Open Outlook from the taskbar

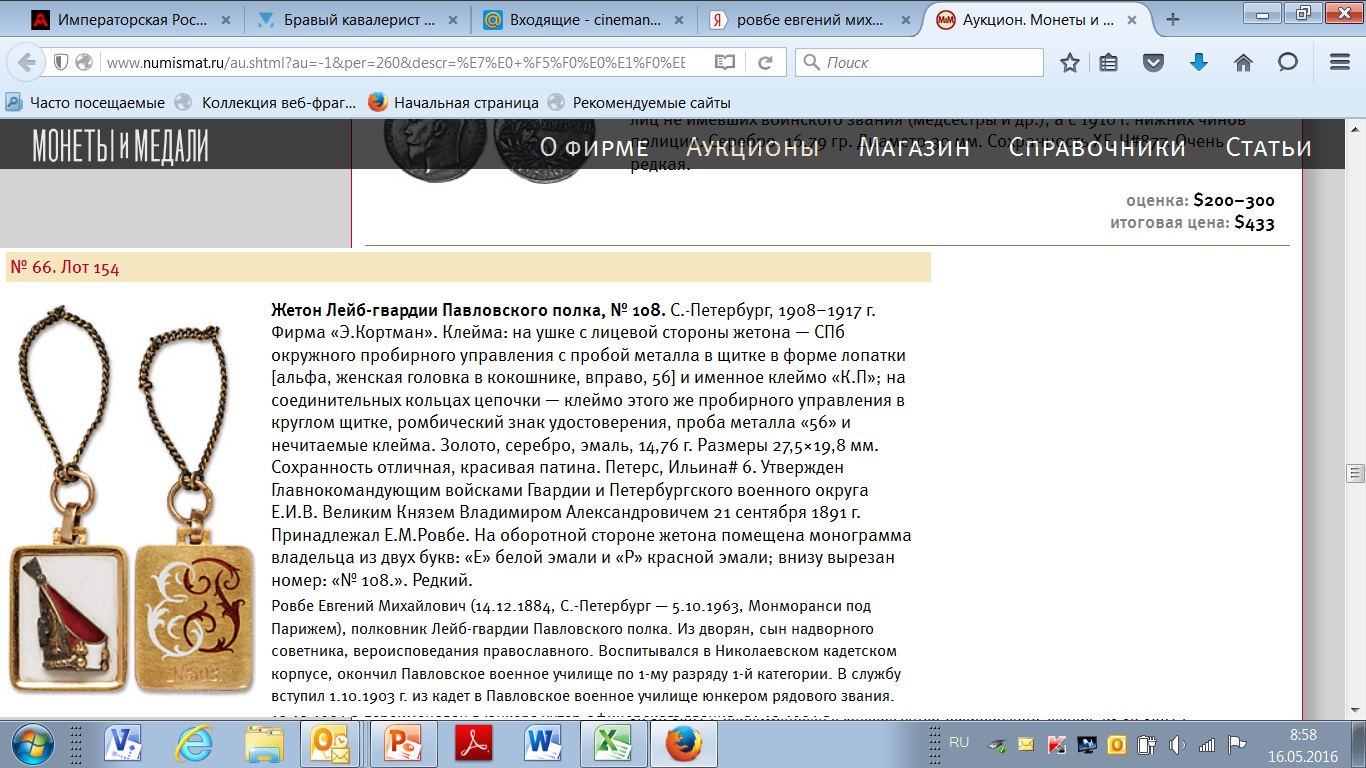[328, 744]
